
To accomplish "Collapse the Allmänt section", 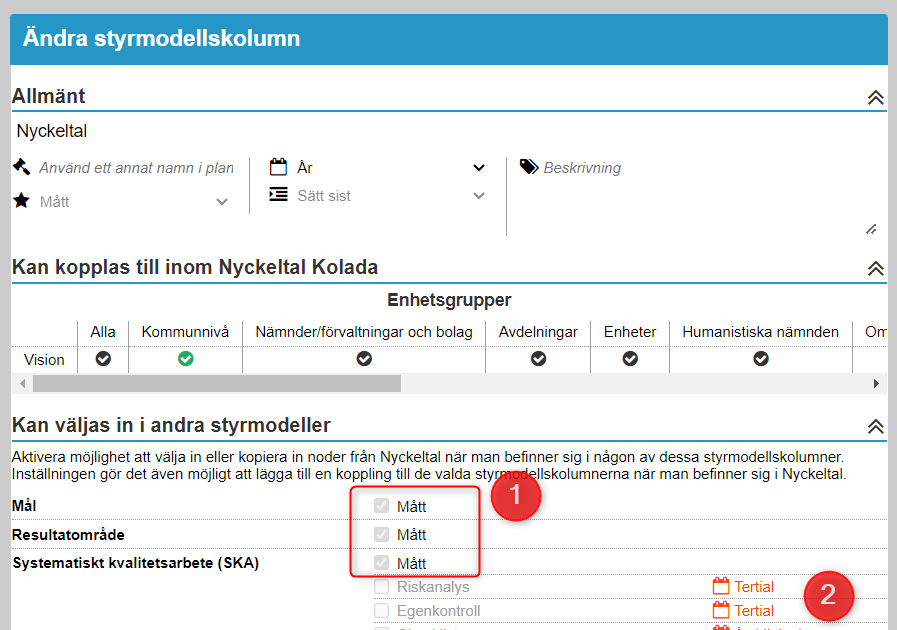I will click(x=875, y=97).
